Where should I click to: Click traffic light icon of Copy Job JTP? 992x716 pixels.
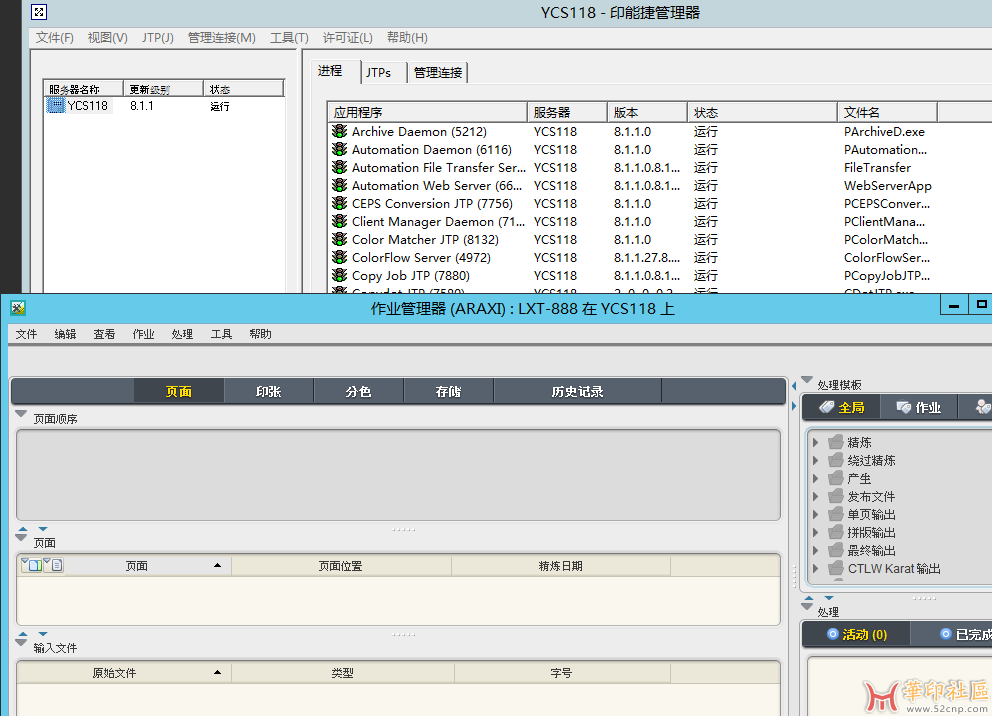(340, 276)
